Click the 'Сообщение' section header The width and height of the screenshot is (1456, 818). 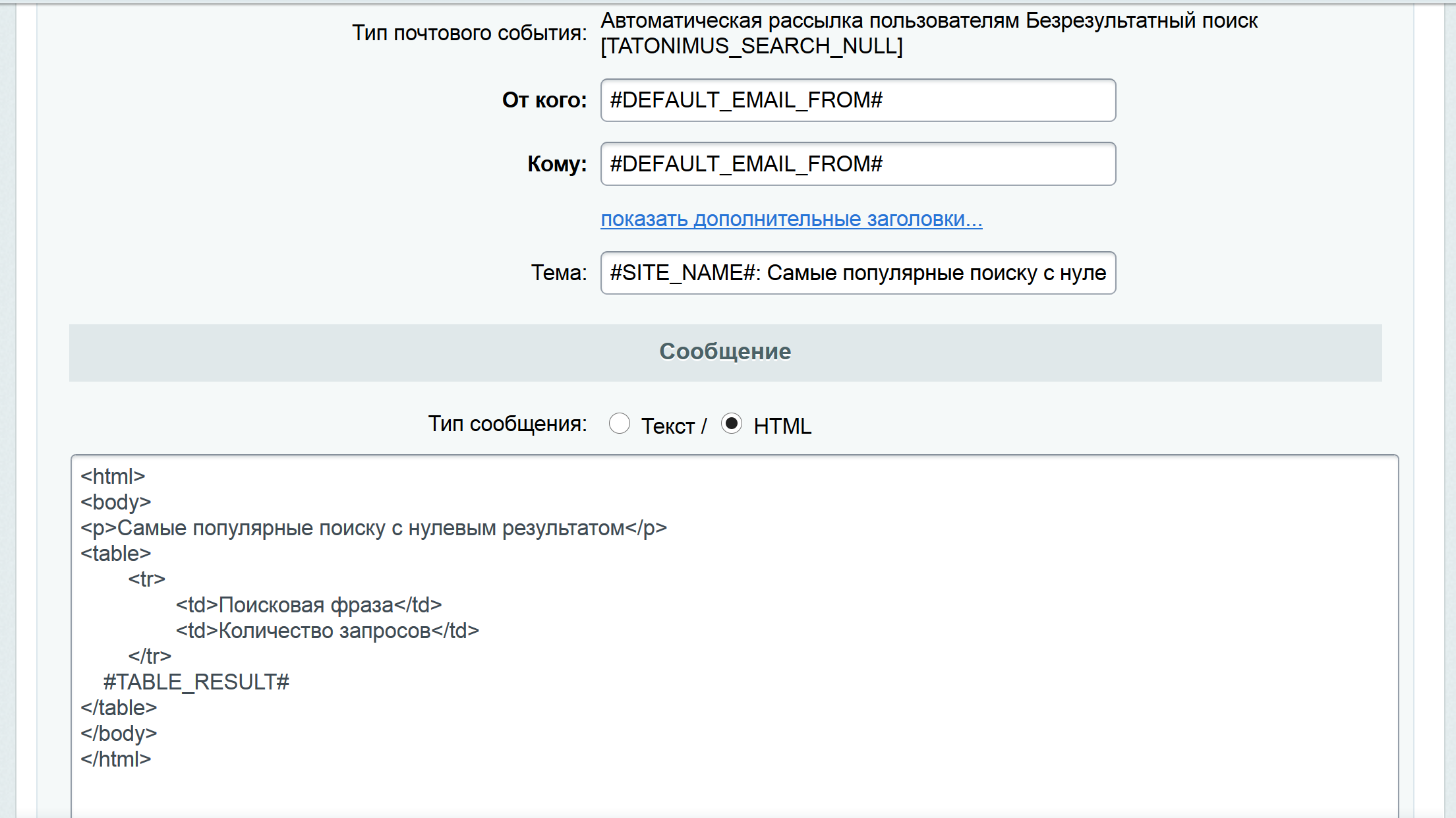point(725,352)
